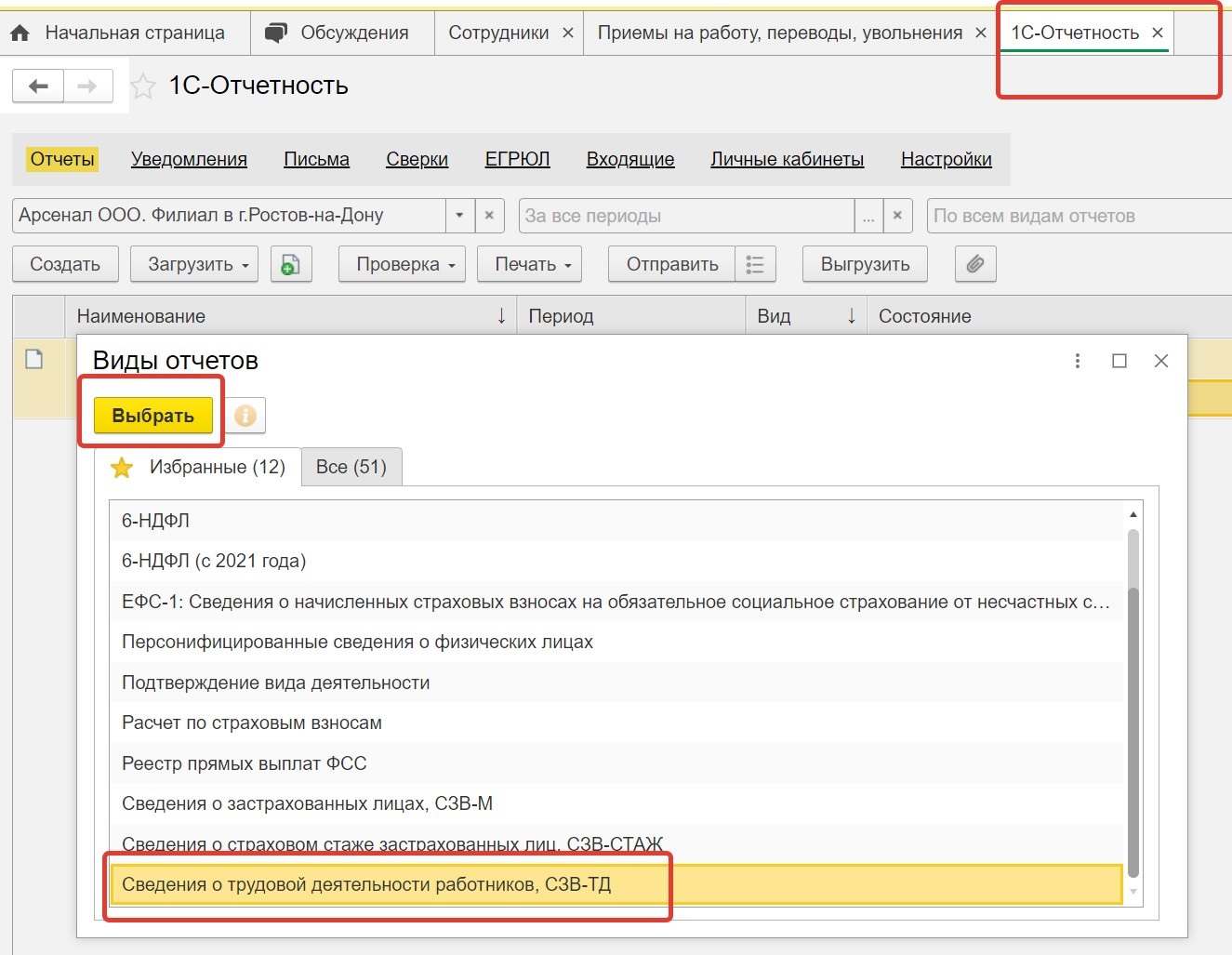1232x955 pixels.
Task: Select Сведения о трудовой деятельности, СЗВ-ТД
Action: tap(616, 884)
